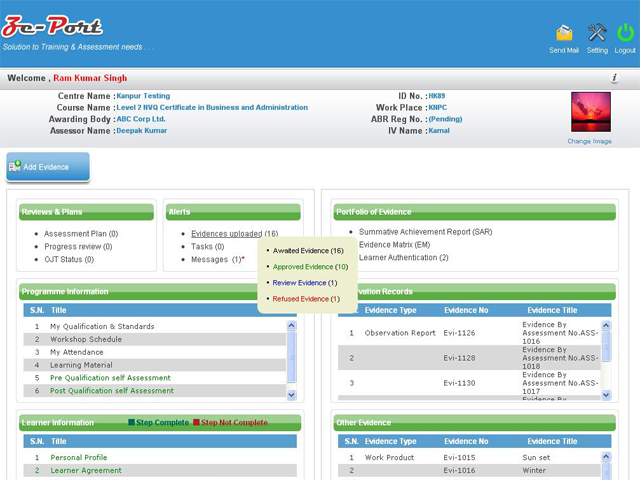Click ID number HK89
Screen dimensions: 640x480
(x=437, y=96)
